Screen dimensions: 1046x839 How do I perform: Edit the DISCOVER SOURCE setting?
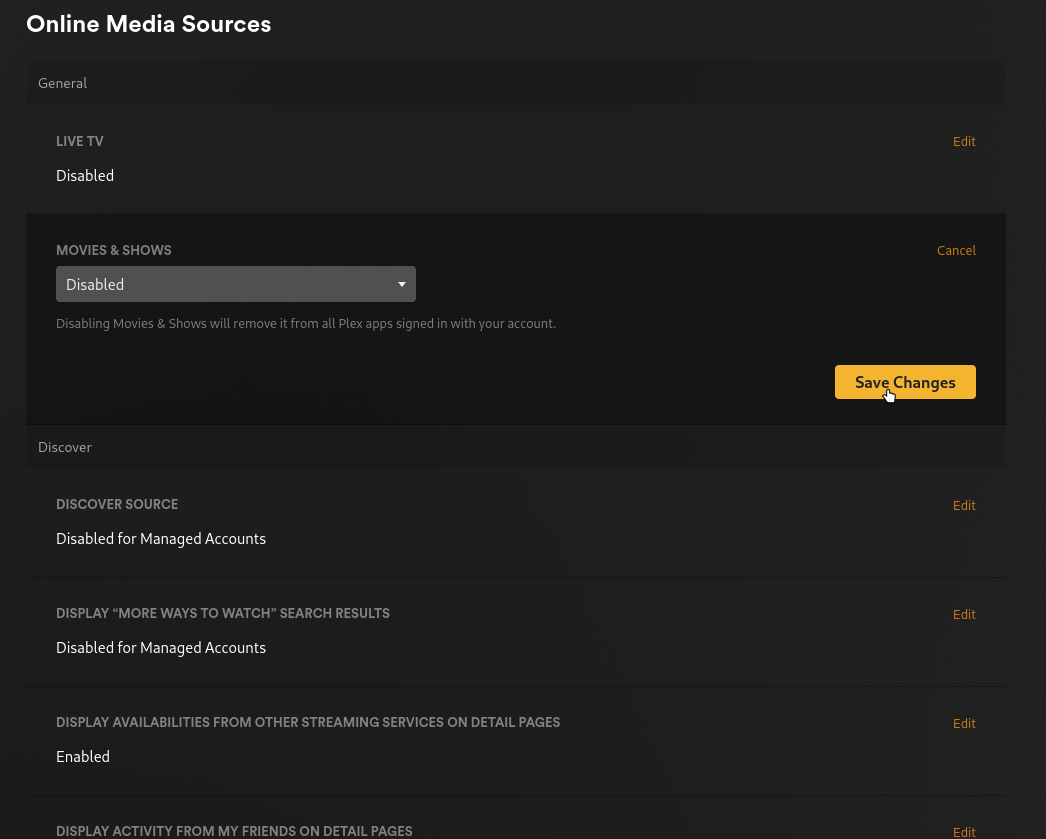point(963,505)
